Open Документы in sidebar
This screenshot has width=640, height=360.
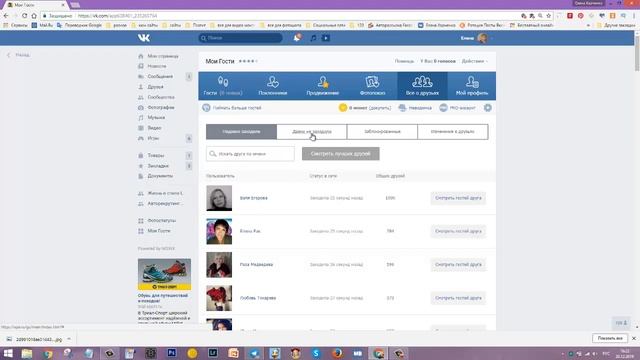point(160,176)
